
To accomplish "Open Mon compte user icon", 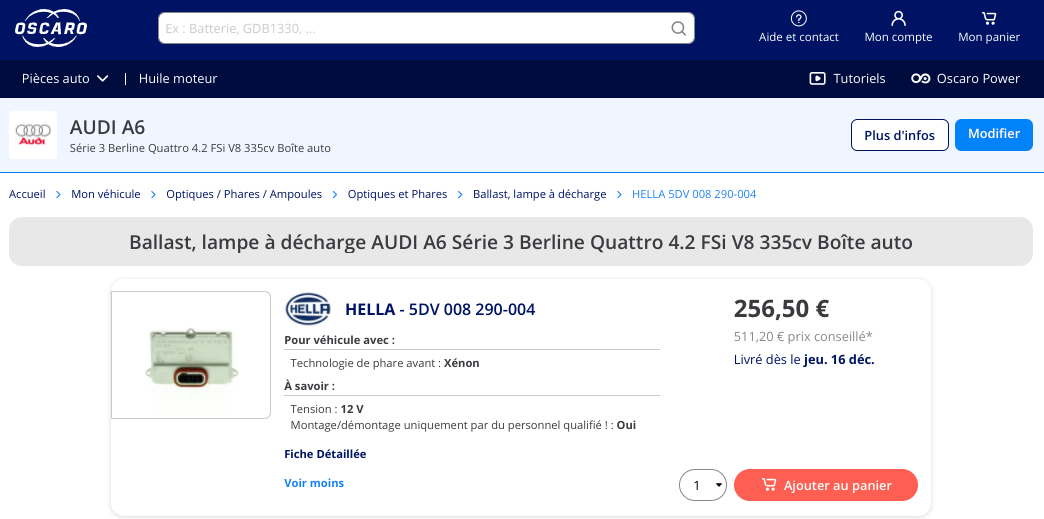I will pyautogui.click(x=898, y=18).
